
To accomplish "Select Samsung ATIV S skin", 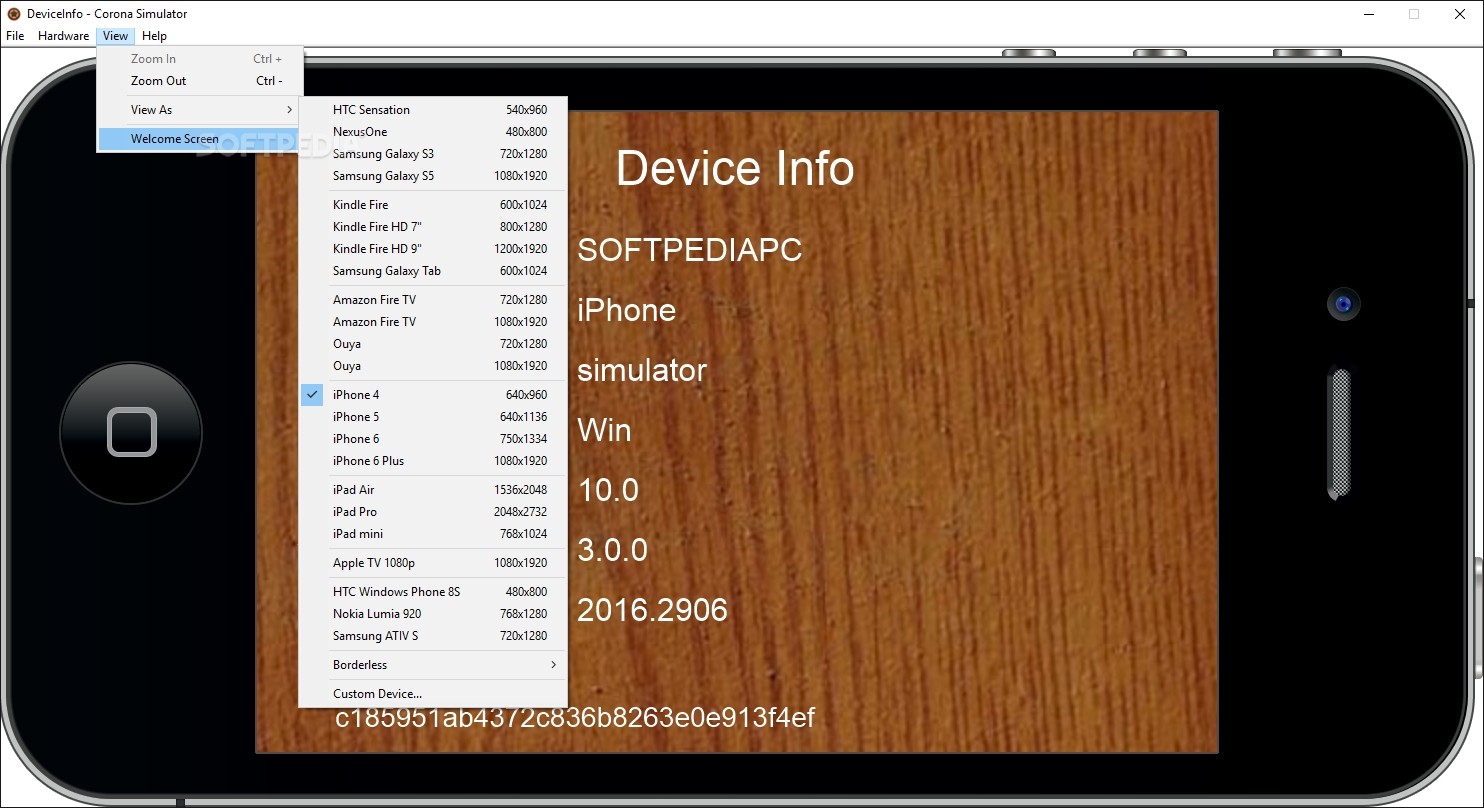I will coord(433,636).
